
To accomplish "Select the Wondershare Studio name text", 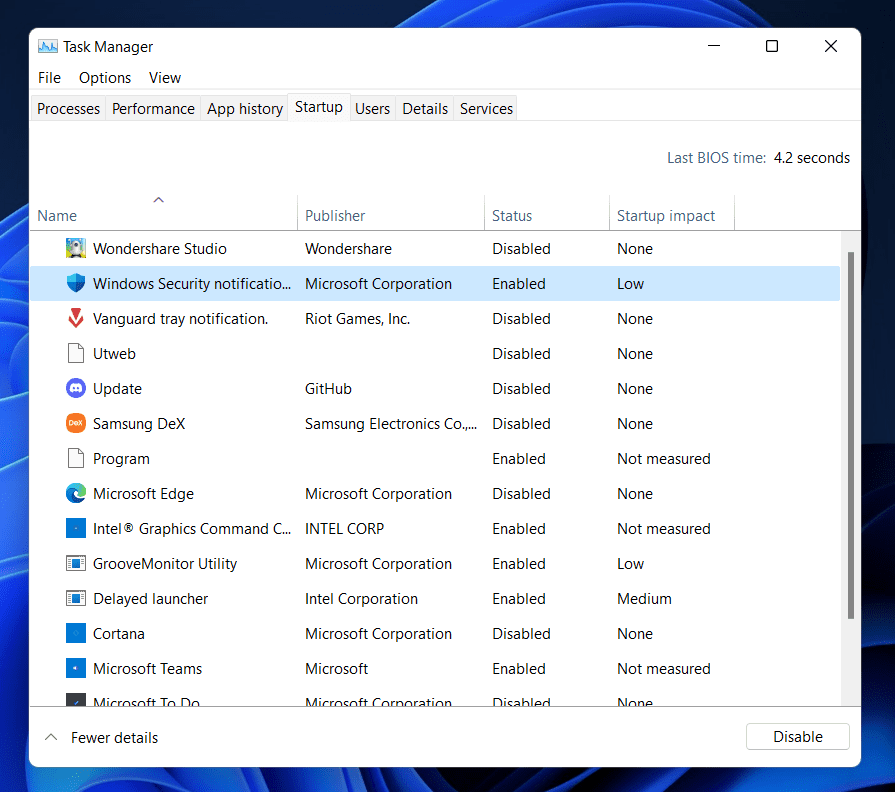I will click(160, 248).
